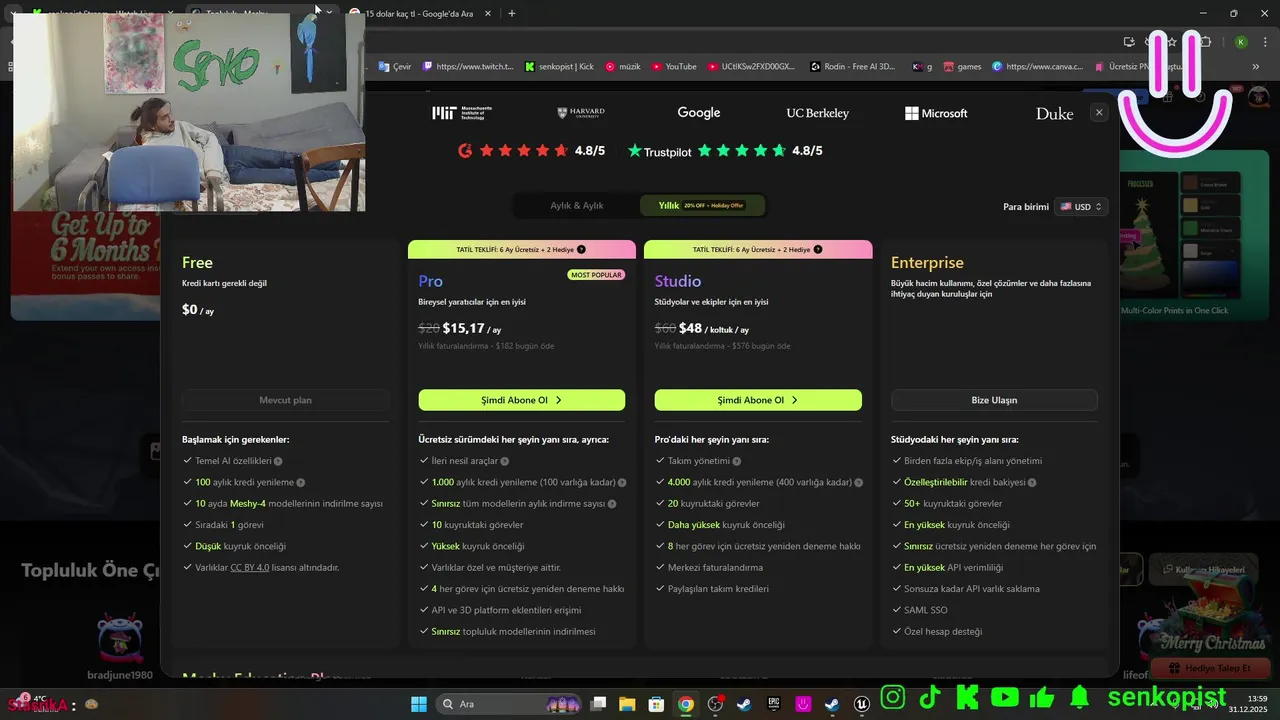This screenshot has width=1280, height=720.
Task: Open Unreal Engine from the taskbar
Action: 862,704
